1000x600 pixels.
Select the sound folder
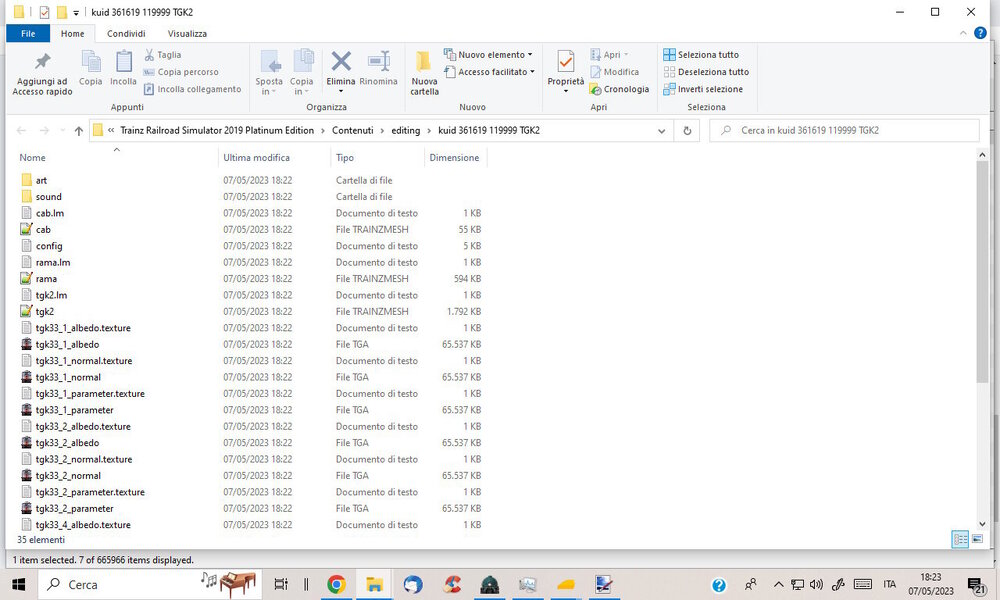[48, 197]
